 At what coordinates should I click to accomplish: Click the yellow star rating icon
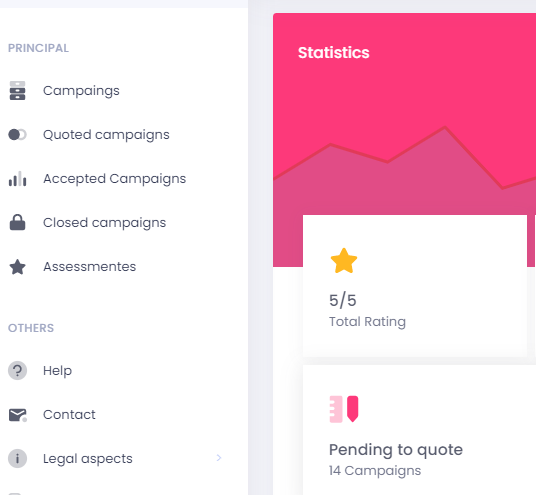[344, 261]
